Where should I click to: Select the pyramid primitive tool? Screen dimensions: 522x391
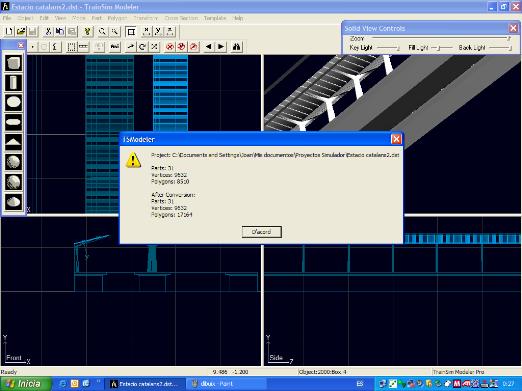click(13, 142)
